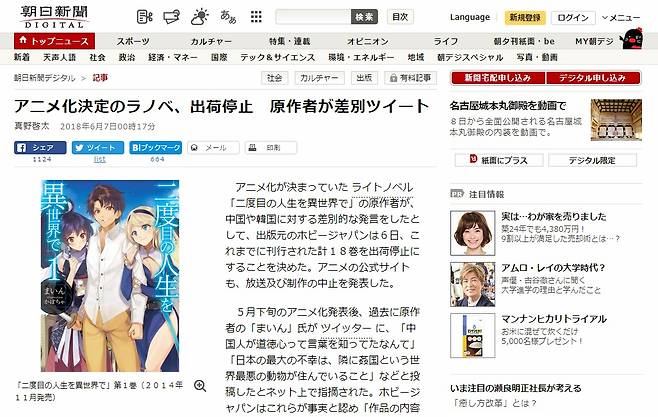Open 政治 in the sub navigation
The width and height of the screenshot is (658, 417).
pos(127,57)
